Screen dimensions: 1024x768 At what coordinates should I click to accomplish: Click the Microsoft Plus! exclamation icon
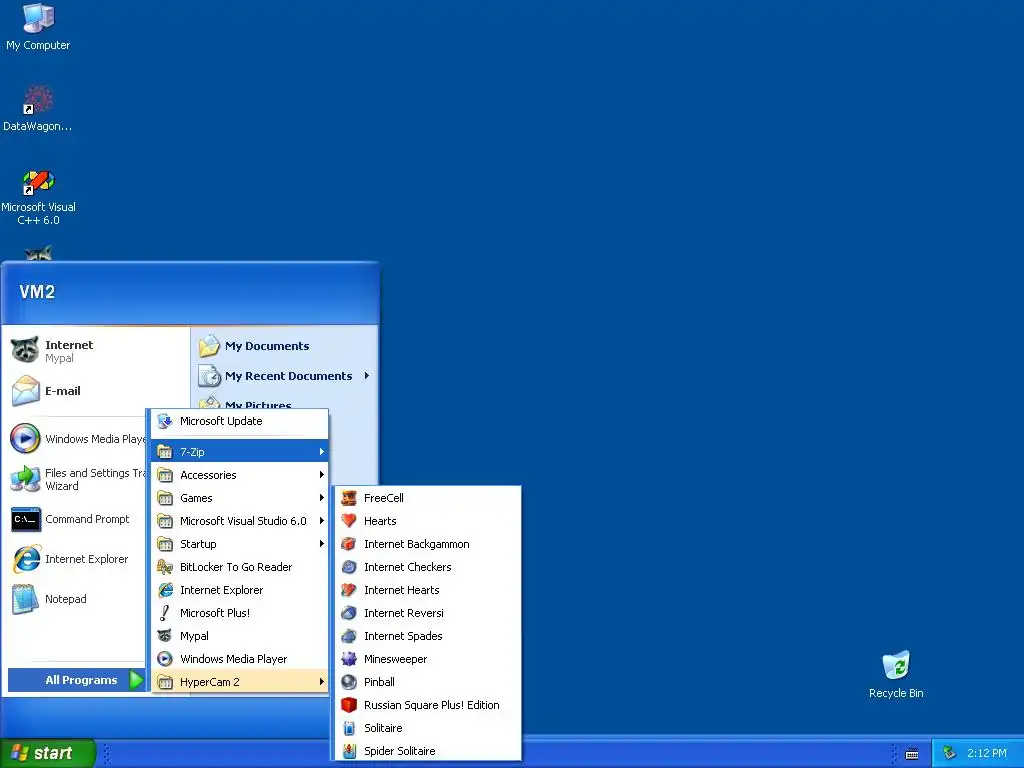tap(165, 613)
